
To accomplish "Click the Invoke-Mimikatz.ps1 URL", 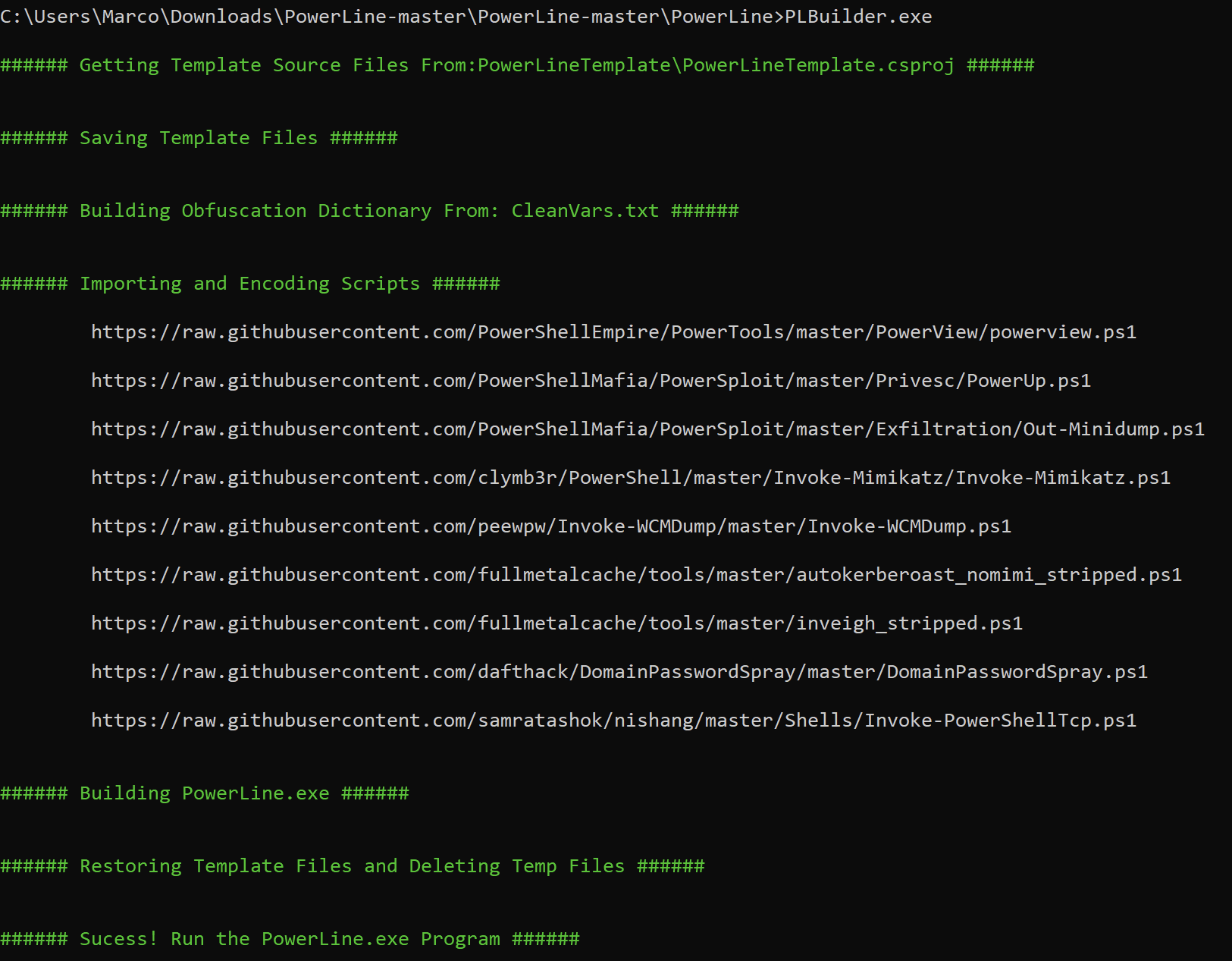I will [x=631, y=478].
